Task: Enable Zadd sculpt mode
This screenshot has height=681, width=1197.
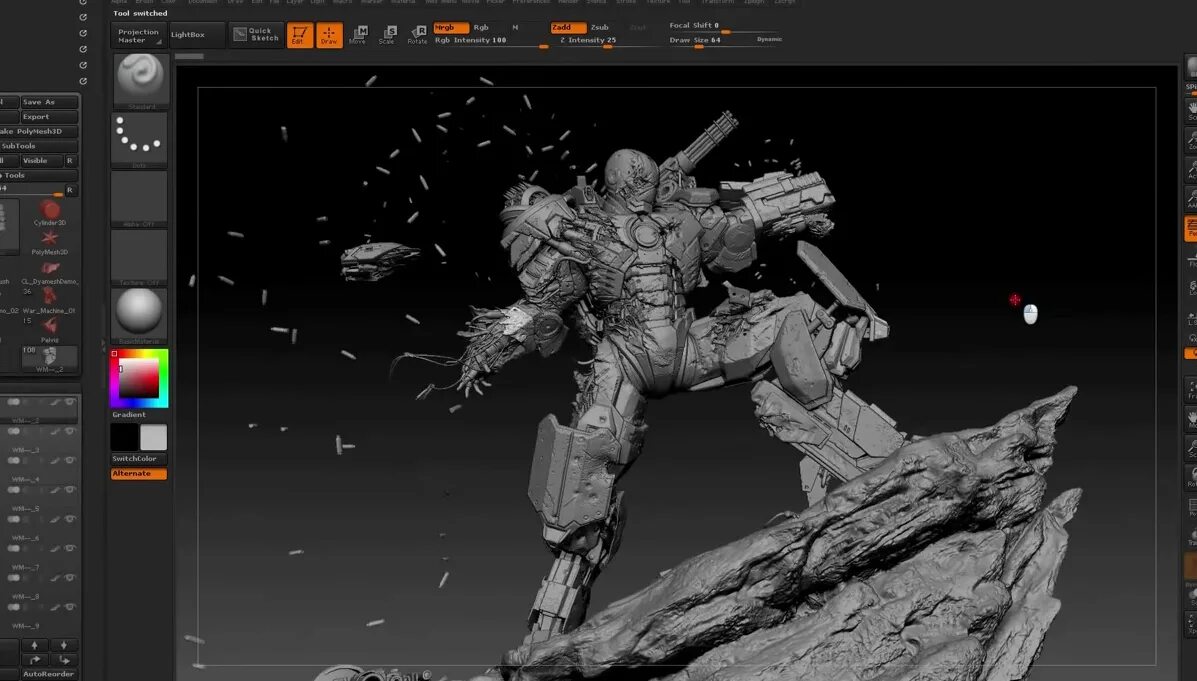Action: point(568,27)
